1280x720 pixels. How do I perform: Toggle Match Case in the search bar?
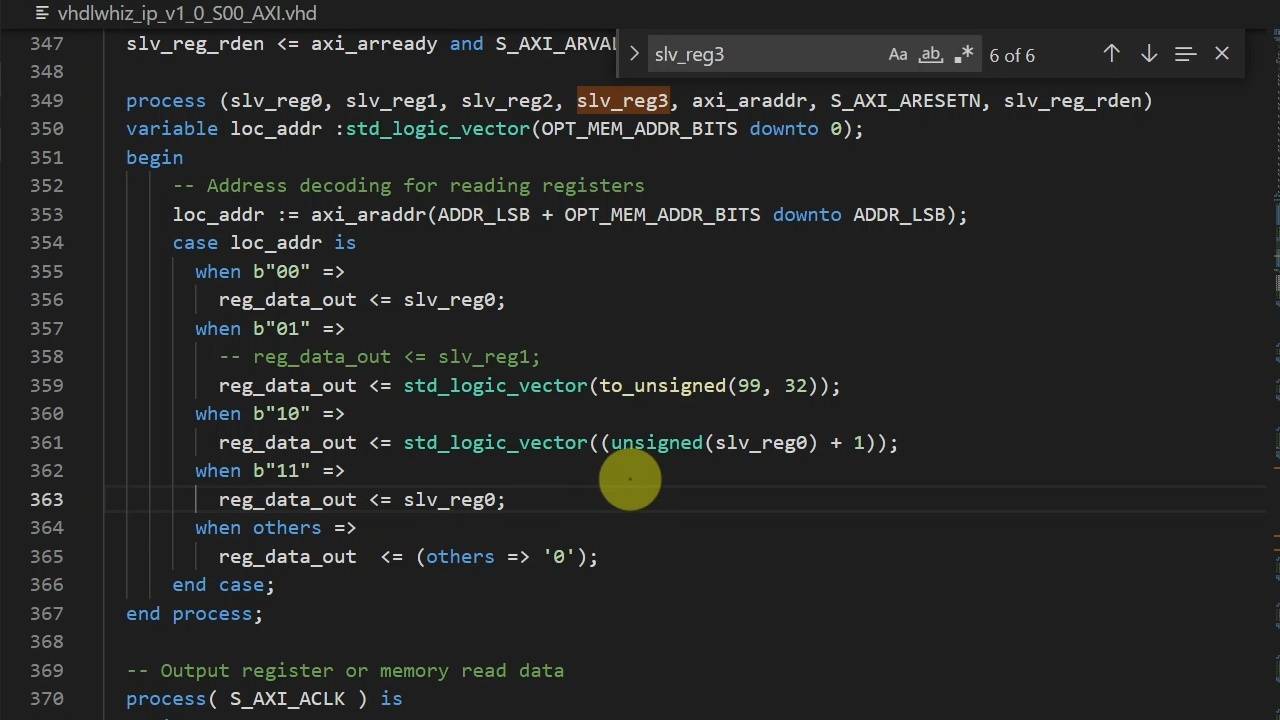pyautogui.click(x=897, y=54)
